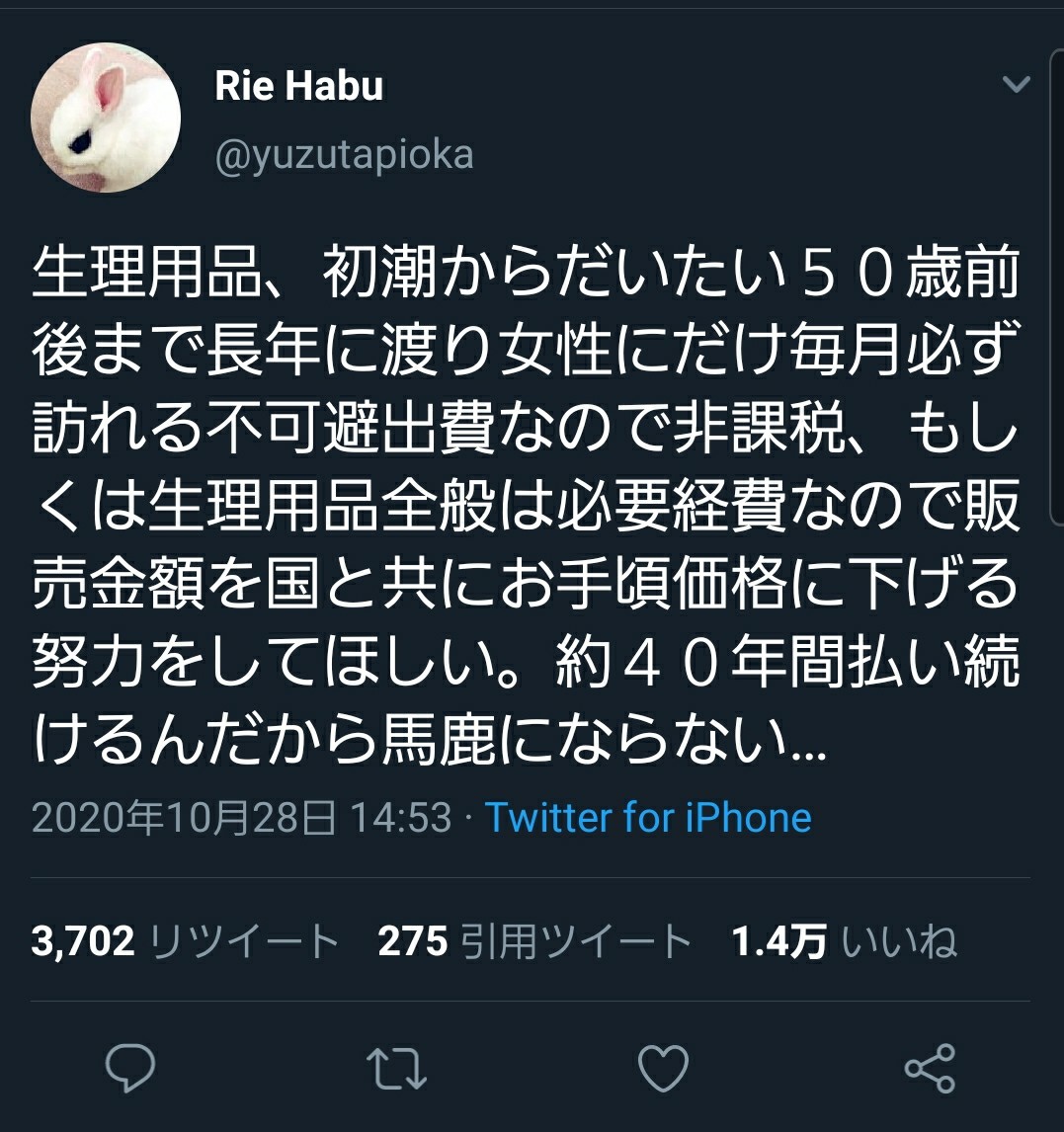View the 275 引用ツイート list
The width and height of the screenshot is (1064, 1132).
535,941
